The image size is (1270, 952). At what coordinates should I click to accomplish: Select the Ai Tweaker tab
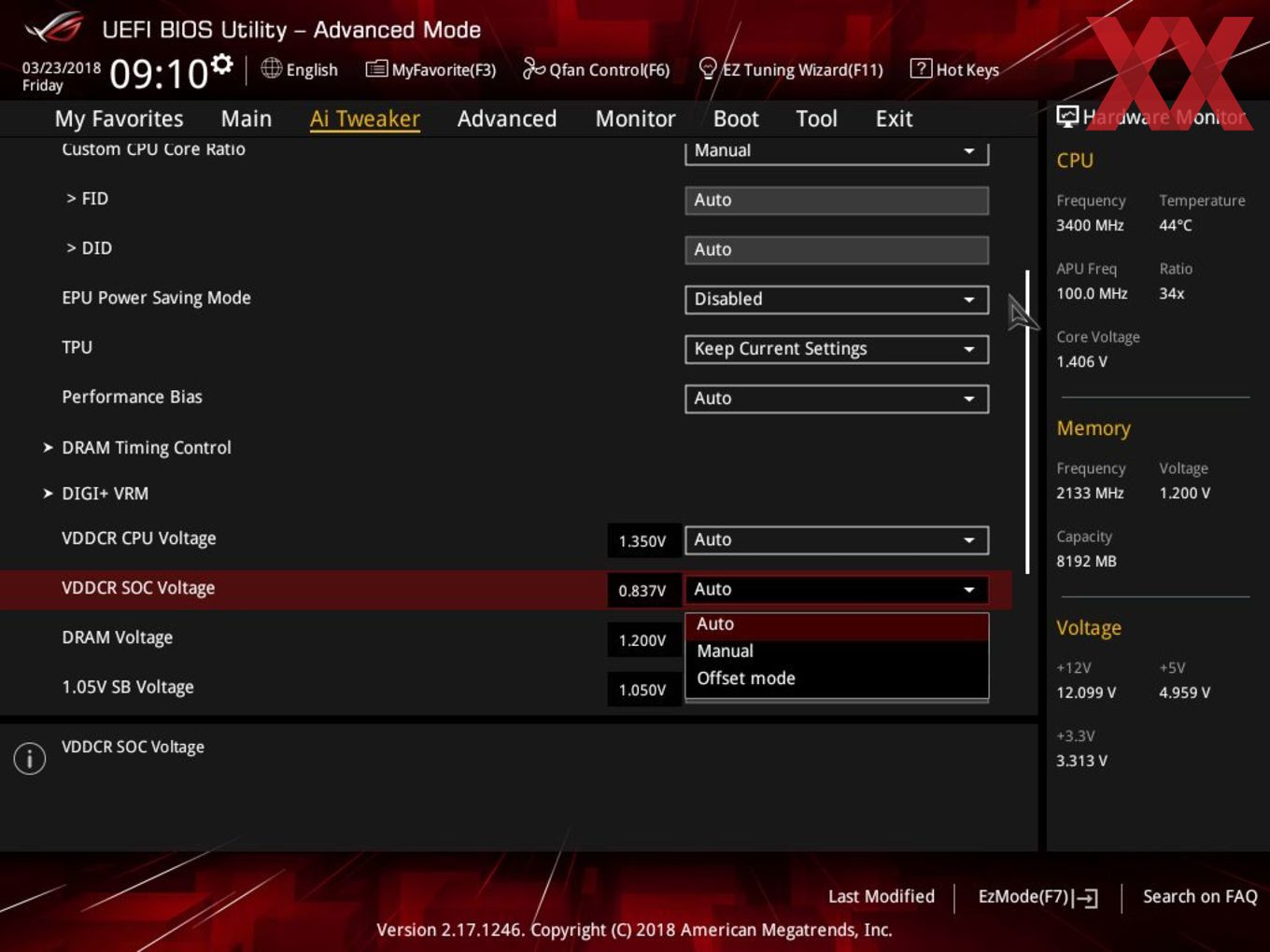click(365, 119)
